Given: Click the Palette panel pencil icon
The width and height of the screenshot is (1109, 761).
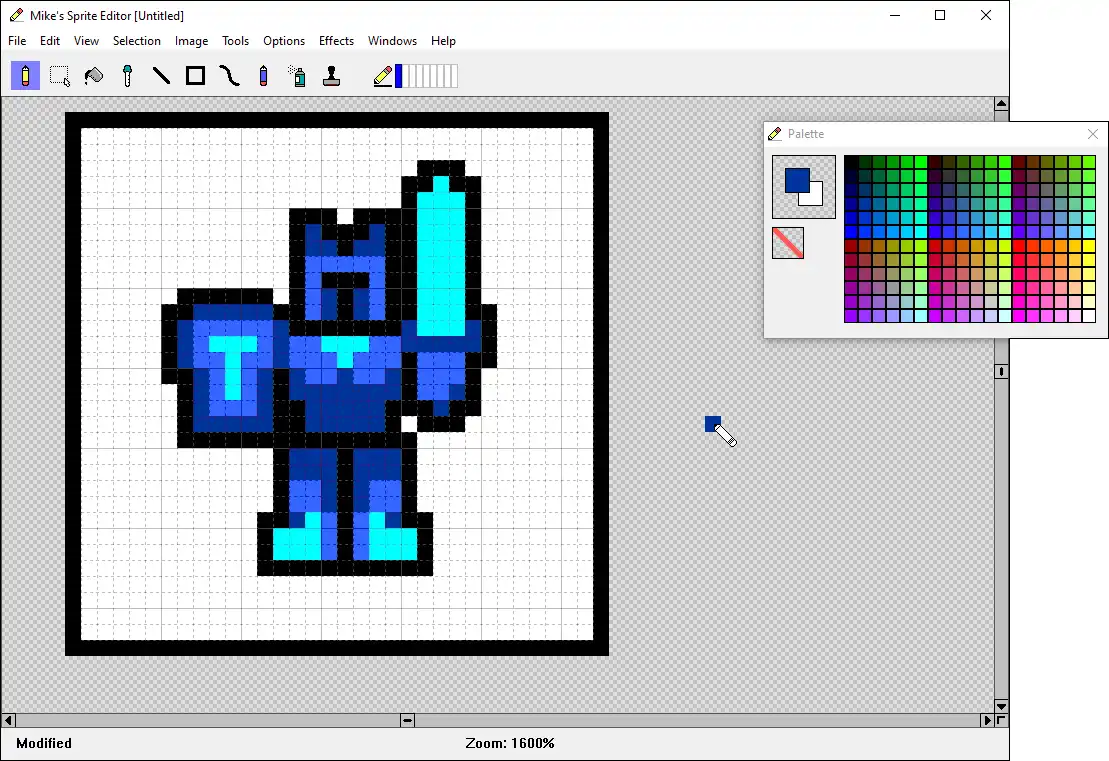Looking at the screenshot, I should 775,134.
